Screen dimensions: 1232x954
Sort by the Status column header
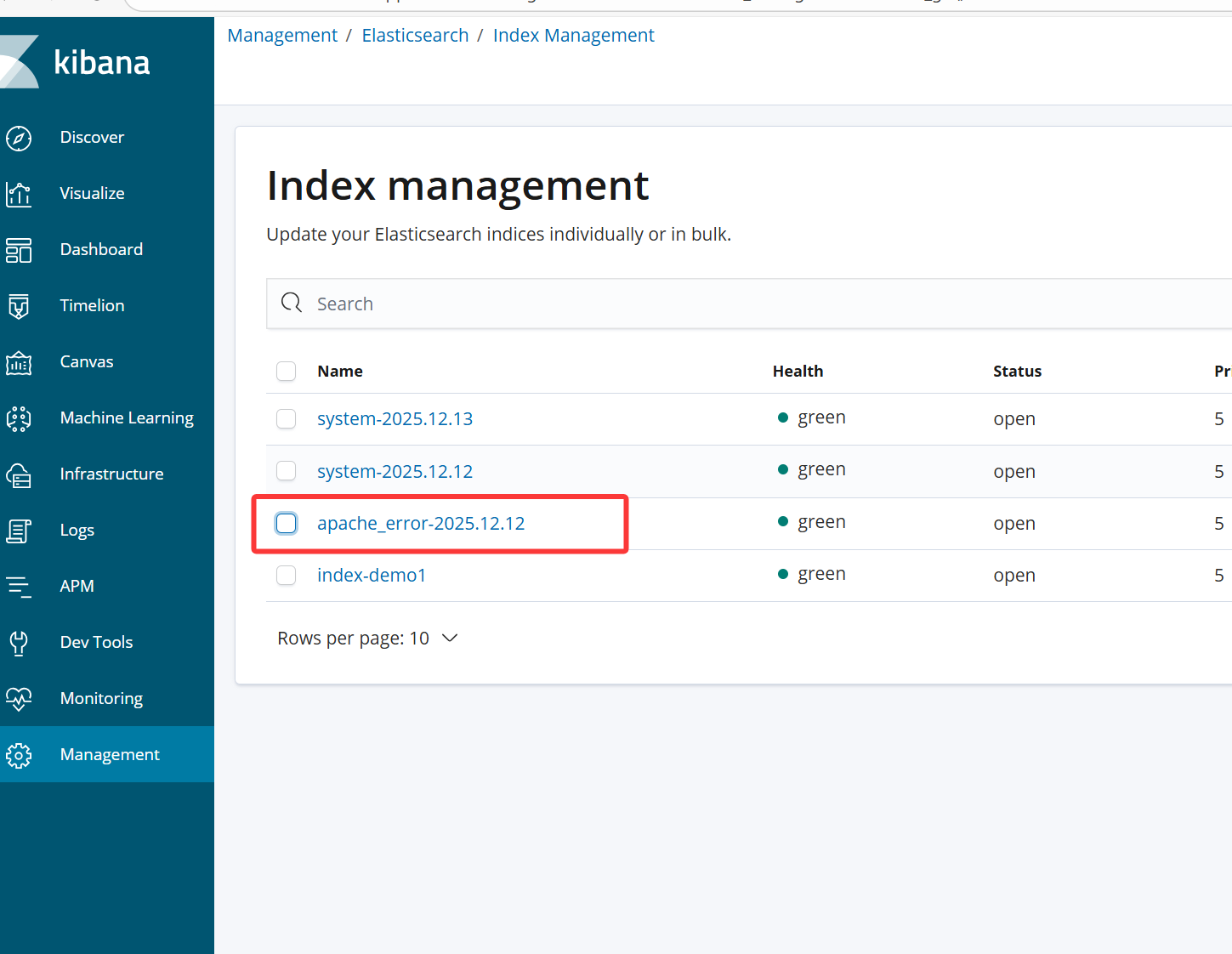point(1017,372)
